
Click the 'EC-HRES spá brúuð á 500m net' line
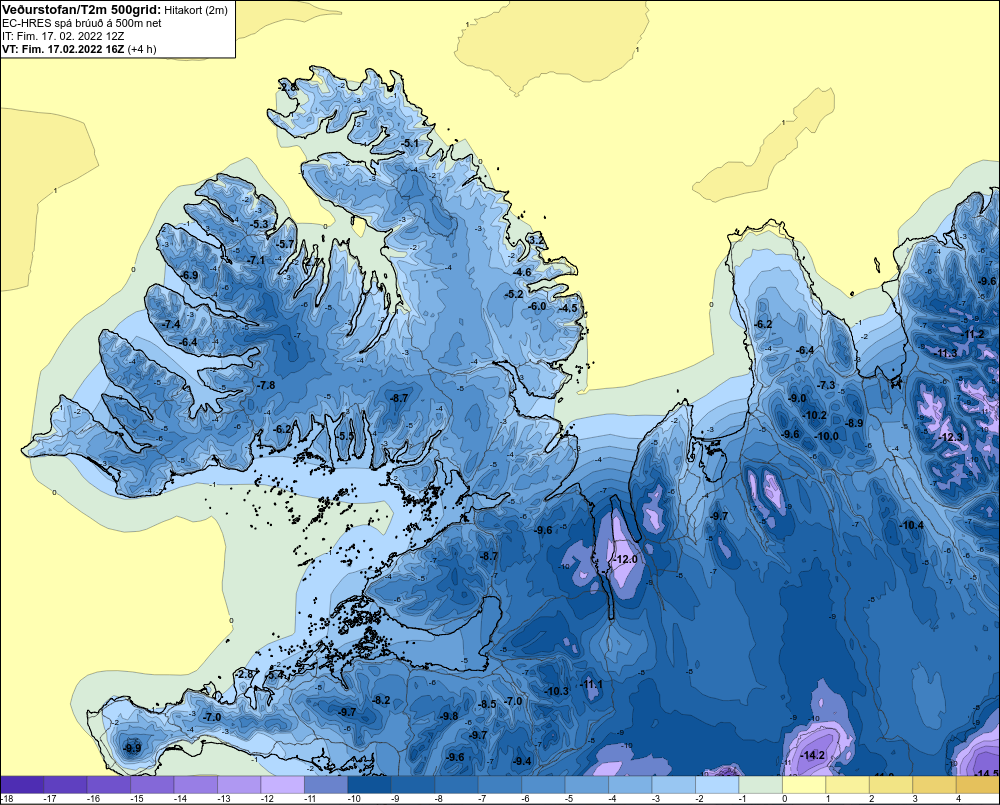click(81, 24)
